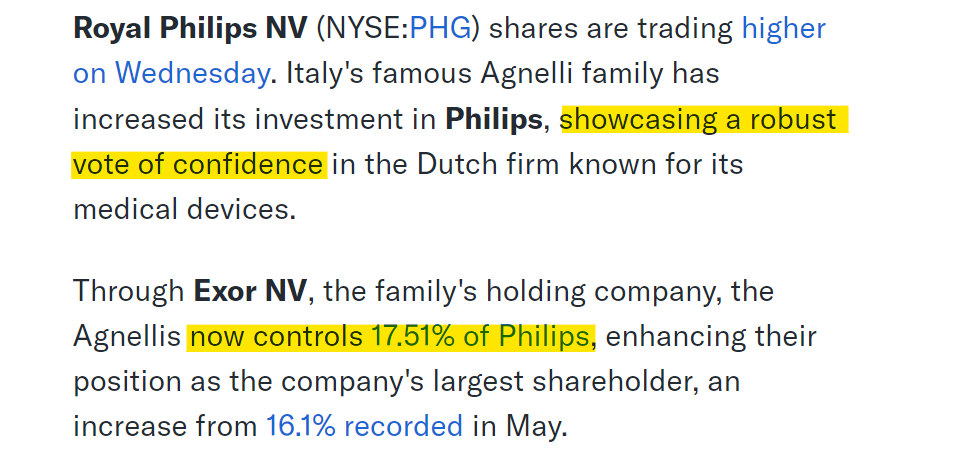Click the highlighted 'vote of confidence' phrase
The height and width of the screenshot is (457, 971).
pyautogui.click(x=199, y=164)
